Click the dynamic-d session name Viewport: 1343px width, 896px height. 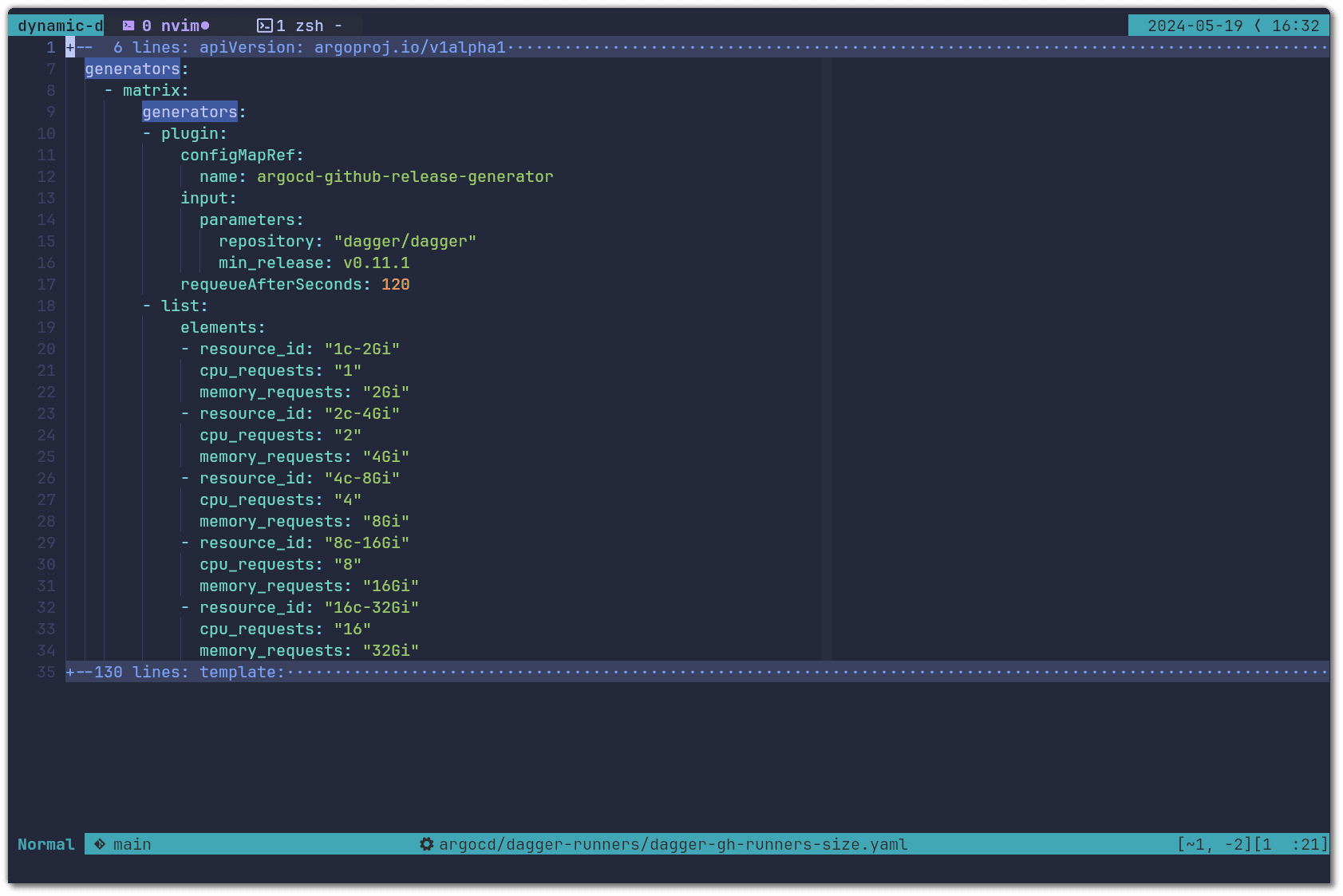tap(59, 26)
